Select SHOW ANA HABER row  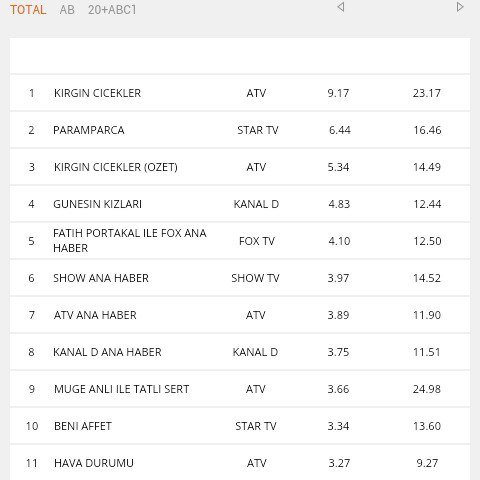240,278
